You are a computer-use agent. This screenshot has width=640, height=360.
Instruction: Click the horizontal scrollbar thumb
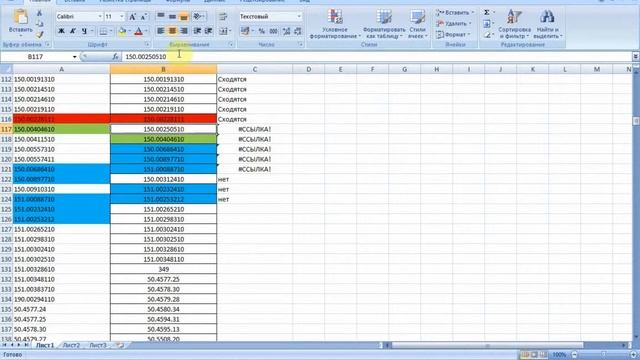pyautogui.click(x=487, y=345)
